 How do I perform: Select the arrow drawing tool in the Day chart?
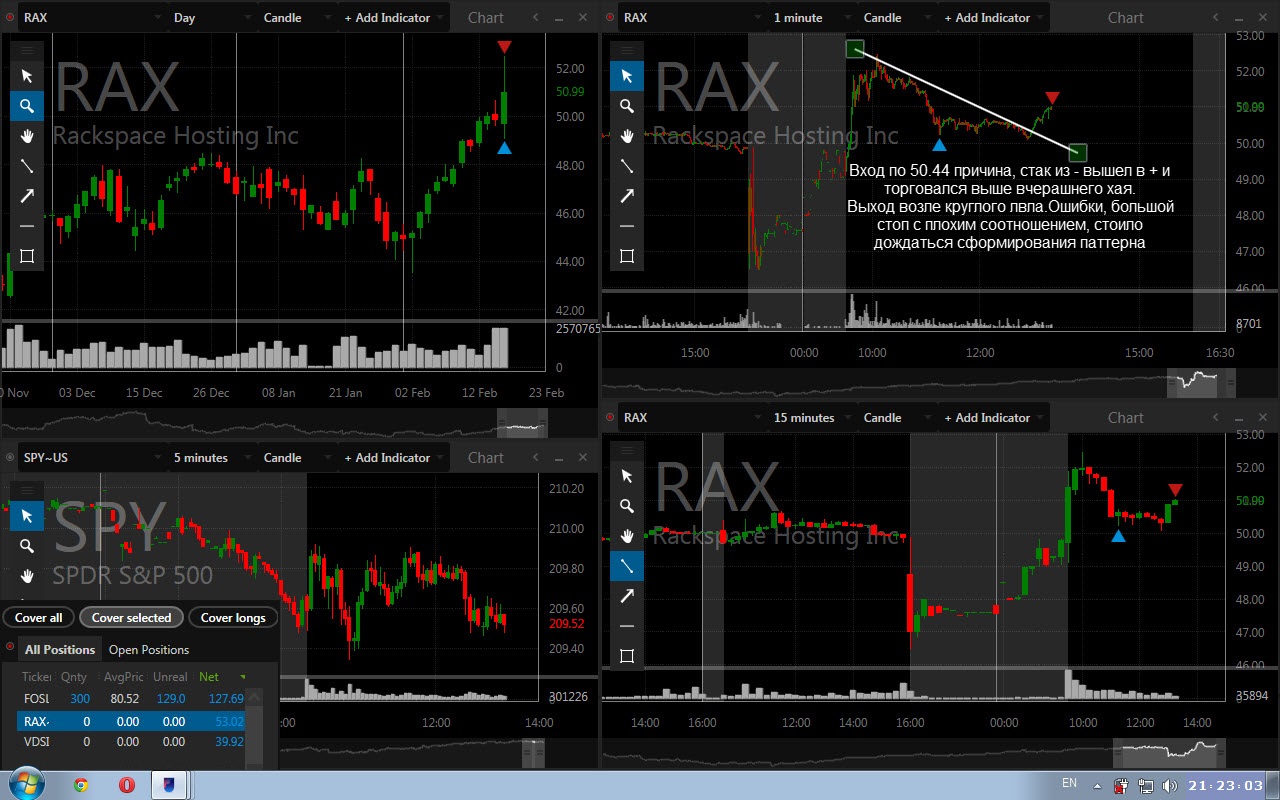pos(27,196)
